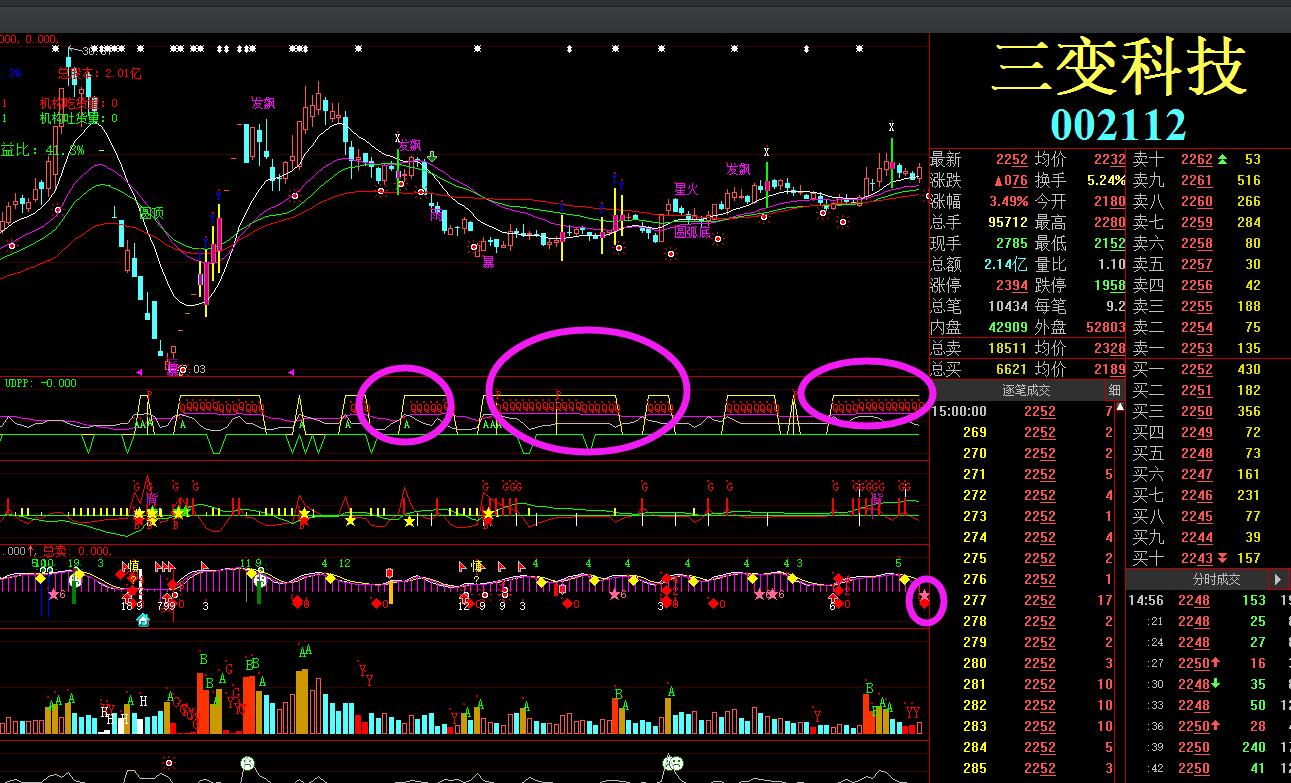Click the 星火 label on the candlestick chart

[x=685, y=188]
